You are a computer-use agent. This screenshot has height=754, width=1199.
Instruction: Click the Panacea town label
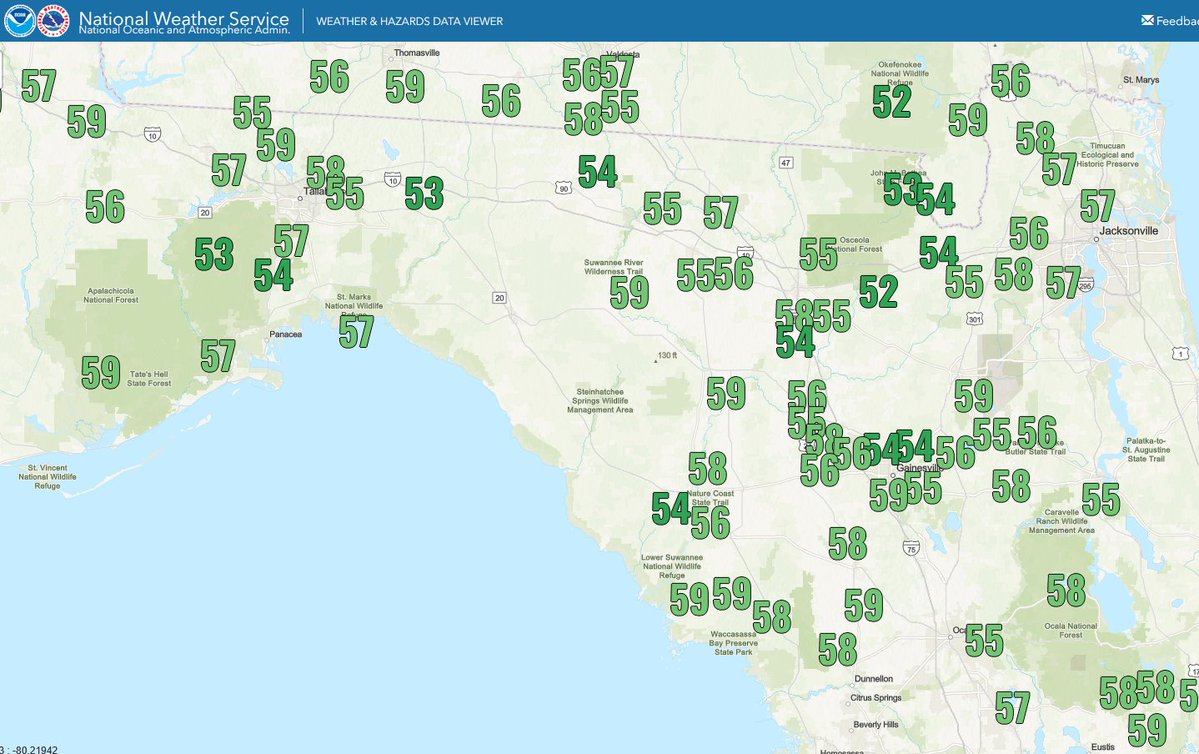click(x=285, y=334)
